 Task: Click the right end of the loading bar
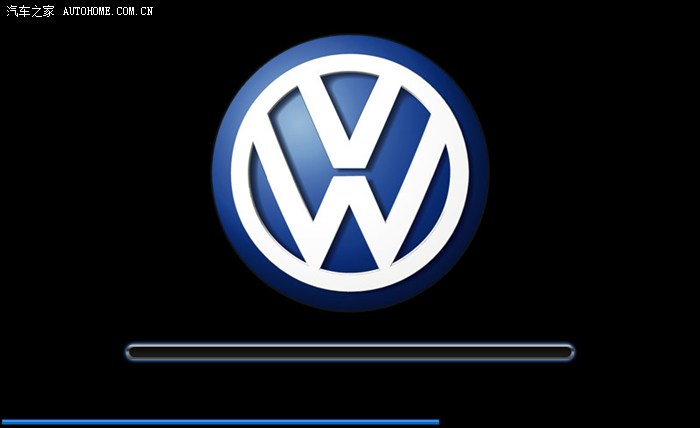point(568,352)
